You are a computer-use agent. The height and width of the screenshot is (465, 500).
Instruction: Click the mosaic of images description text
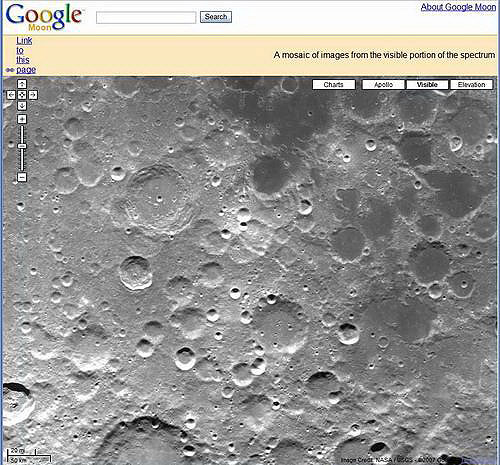tap(384, 55)
